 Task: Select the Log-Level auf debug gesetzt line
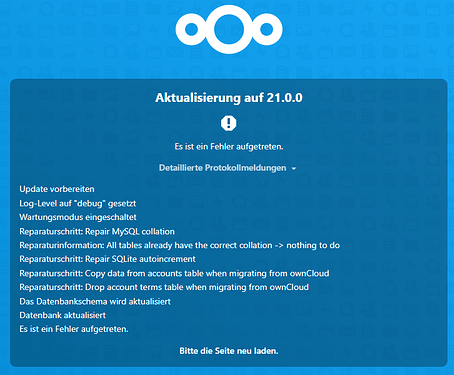[78, 203]
